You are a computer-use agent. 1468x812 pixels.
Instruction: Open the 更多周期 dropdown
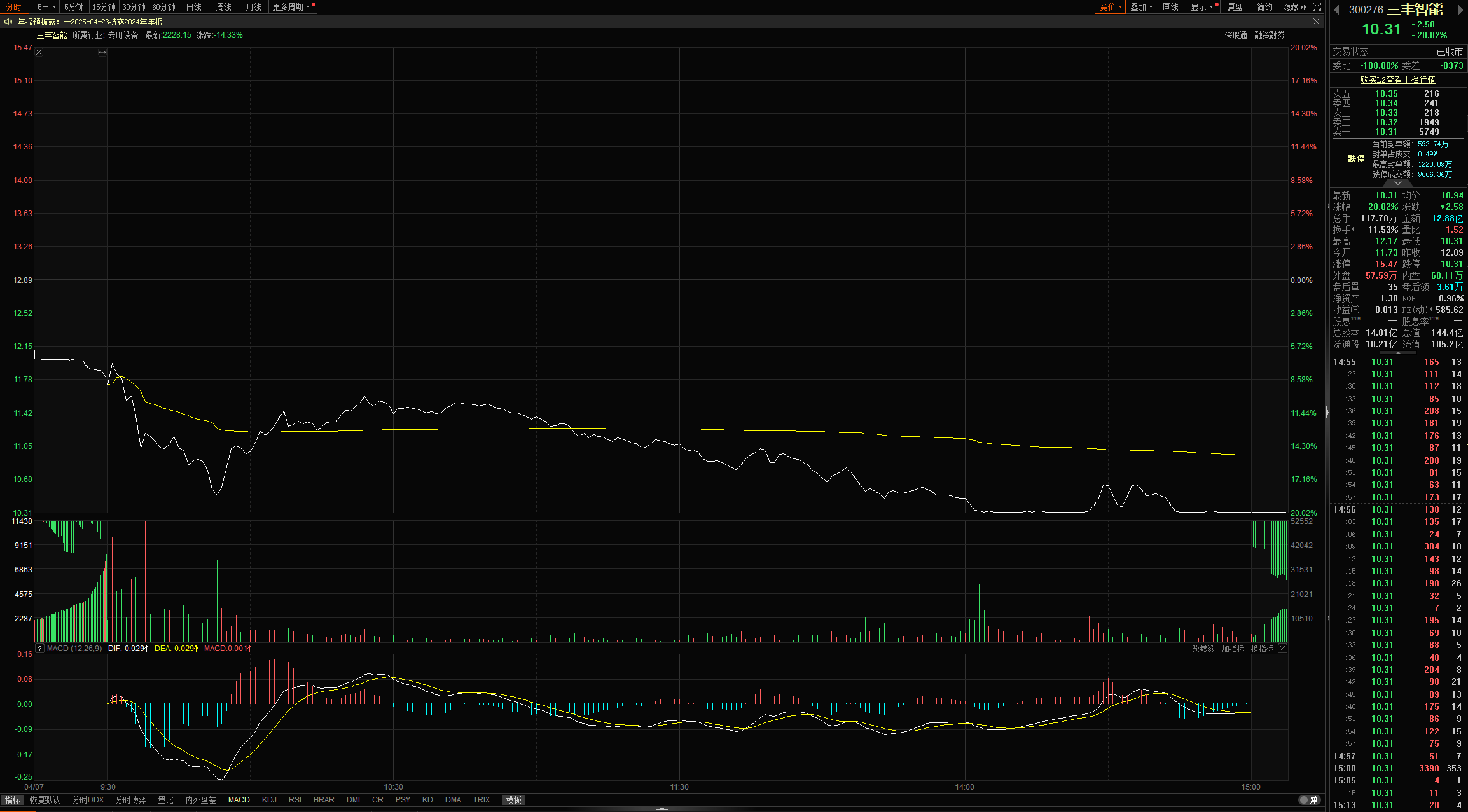pyautogui.click(x=291, y=7)
